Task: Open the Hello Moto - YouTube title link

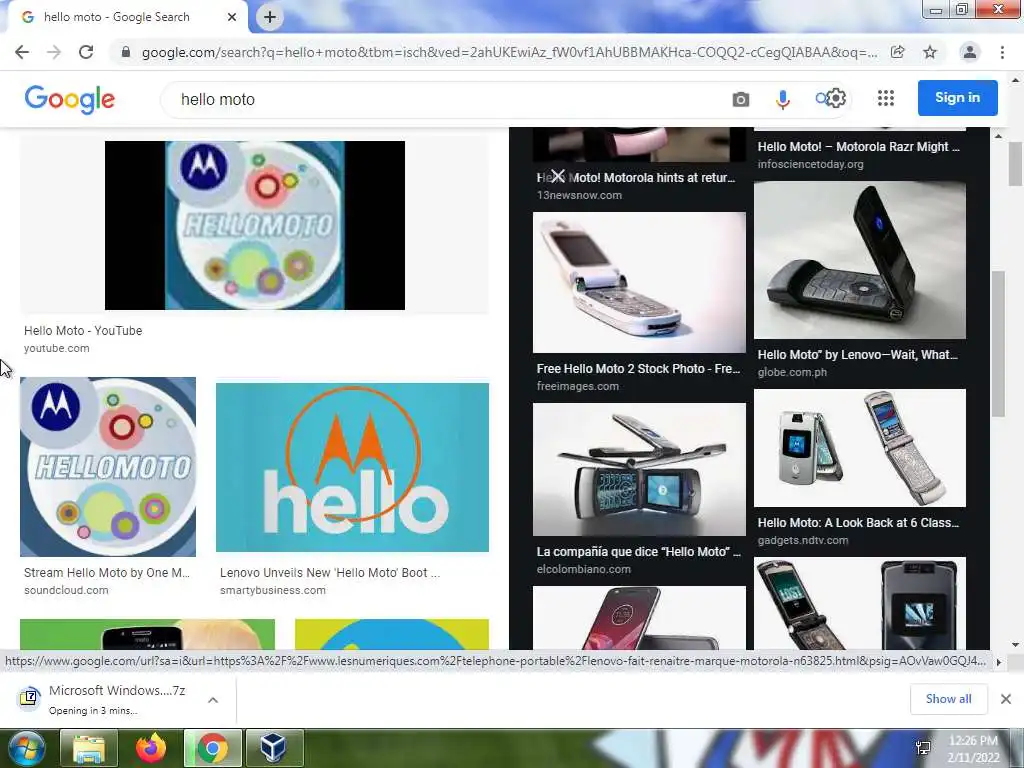Action: point(83,330)
